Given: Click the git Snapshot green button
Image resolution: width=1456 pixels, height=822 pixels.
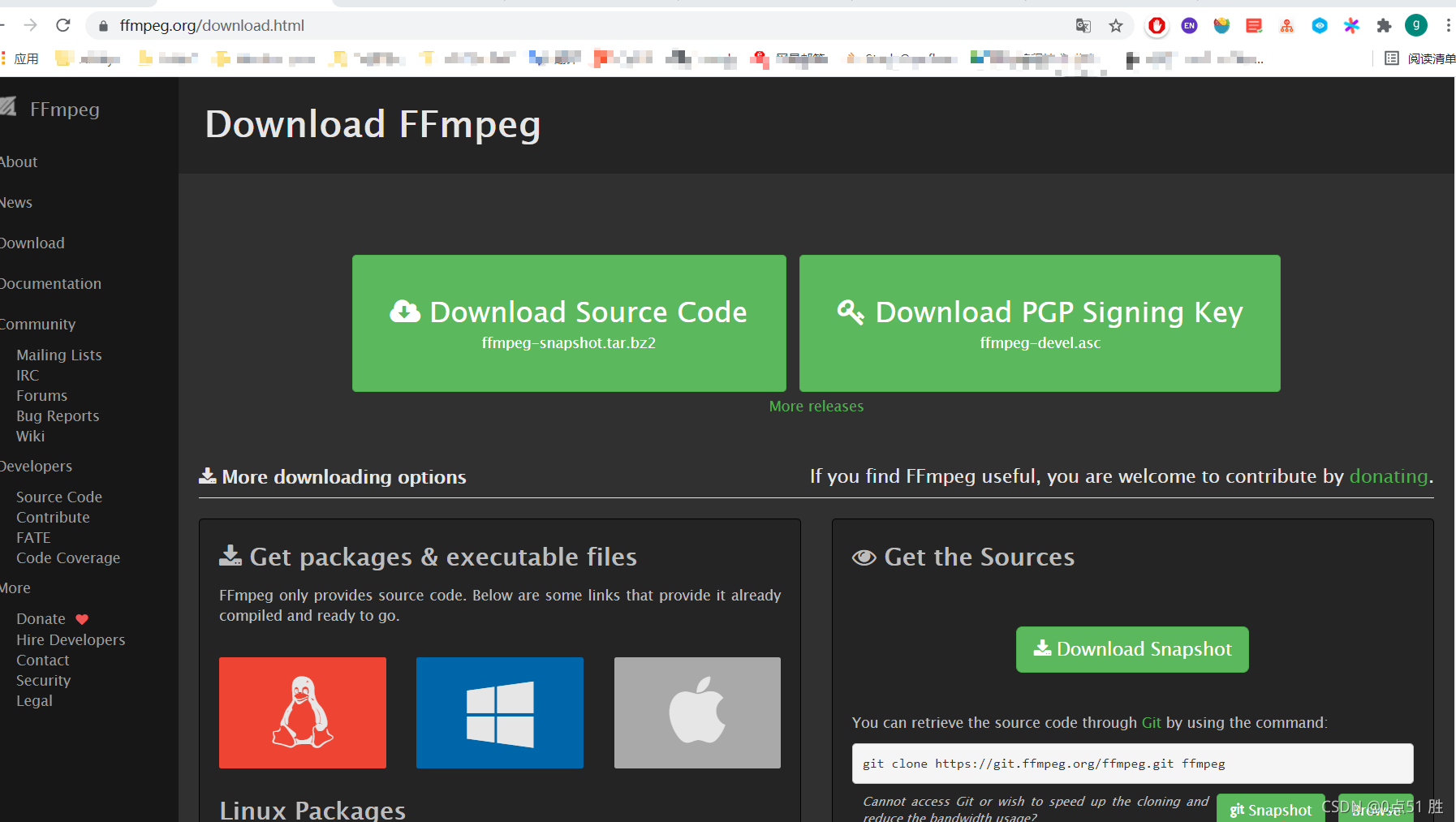Looking at the screenshot, I should click(1270, 809).
